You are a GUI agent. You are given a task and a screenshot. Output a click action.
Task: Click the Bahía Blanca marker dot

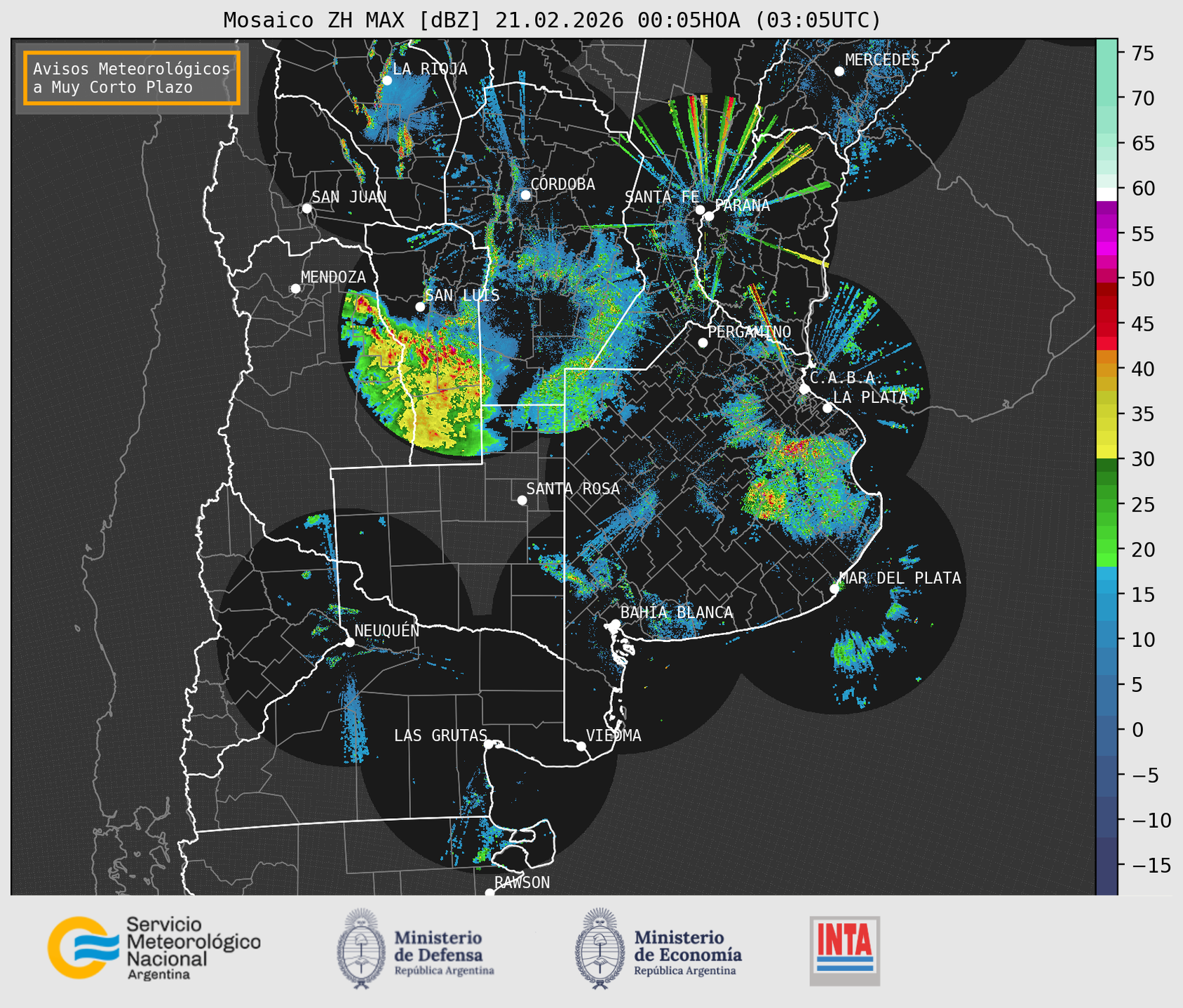click(615, 624)
